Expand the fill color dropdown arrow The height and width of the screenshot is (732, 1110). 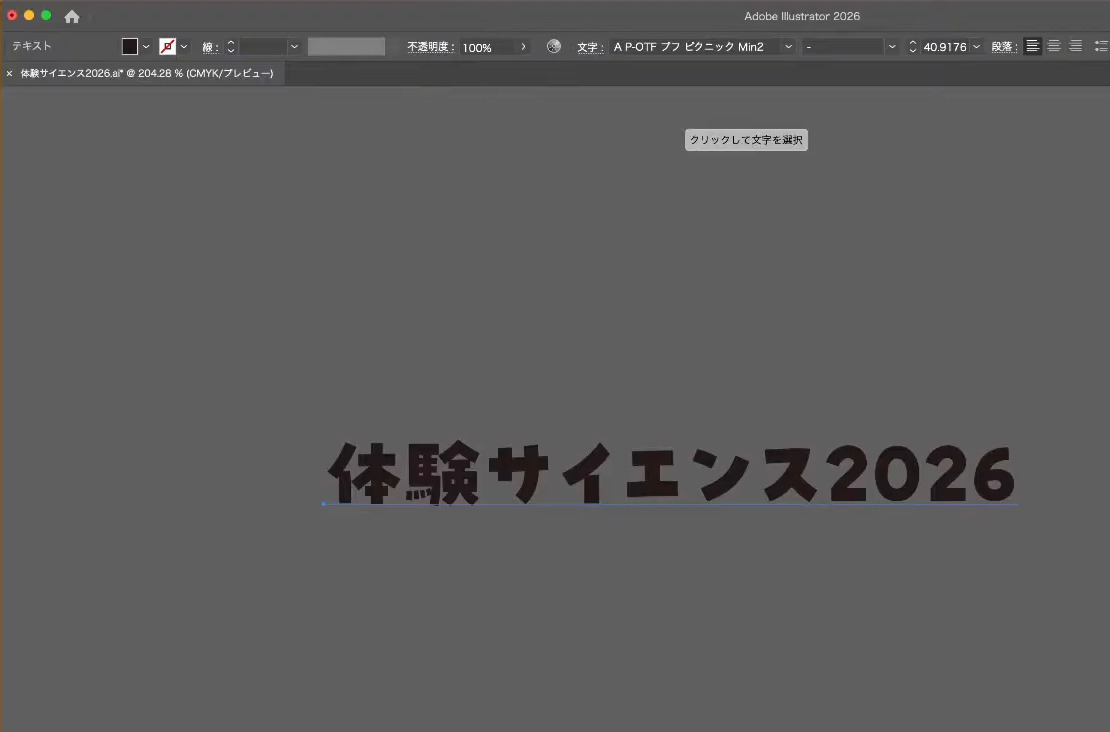tap(146, 47)
